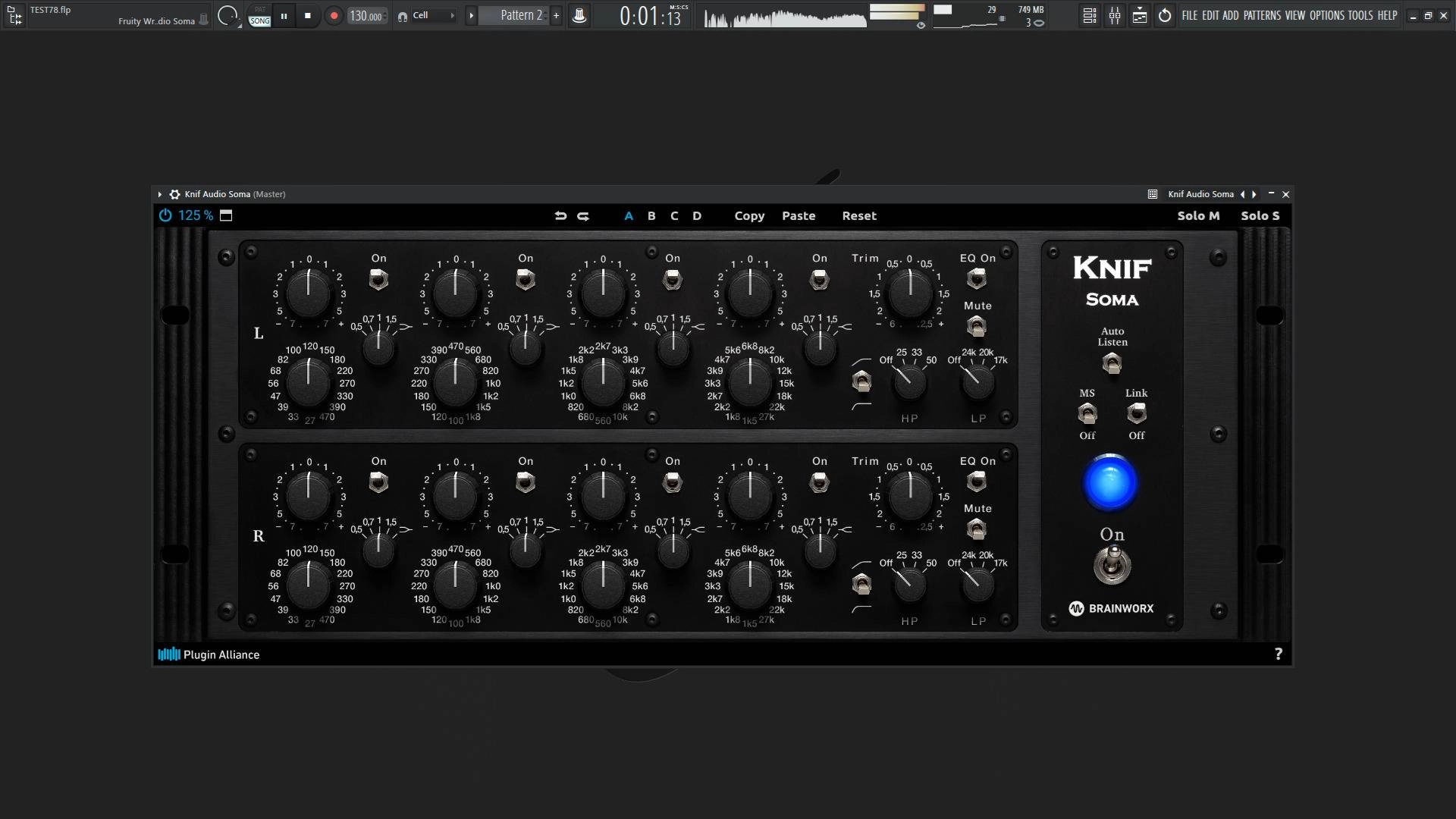
Task: Open the TOOLS menu
Action: 1360,15
